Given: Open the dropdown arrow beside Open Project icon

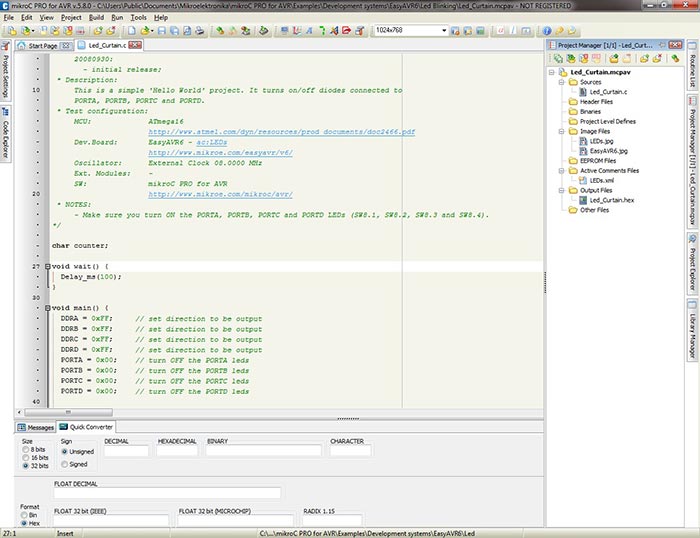Looking at the screenshot, I should click(33, 31).
